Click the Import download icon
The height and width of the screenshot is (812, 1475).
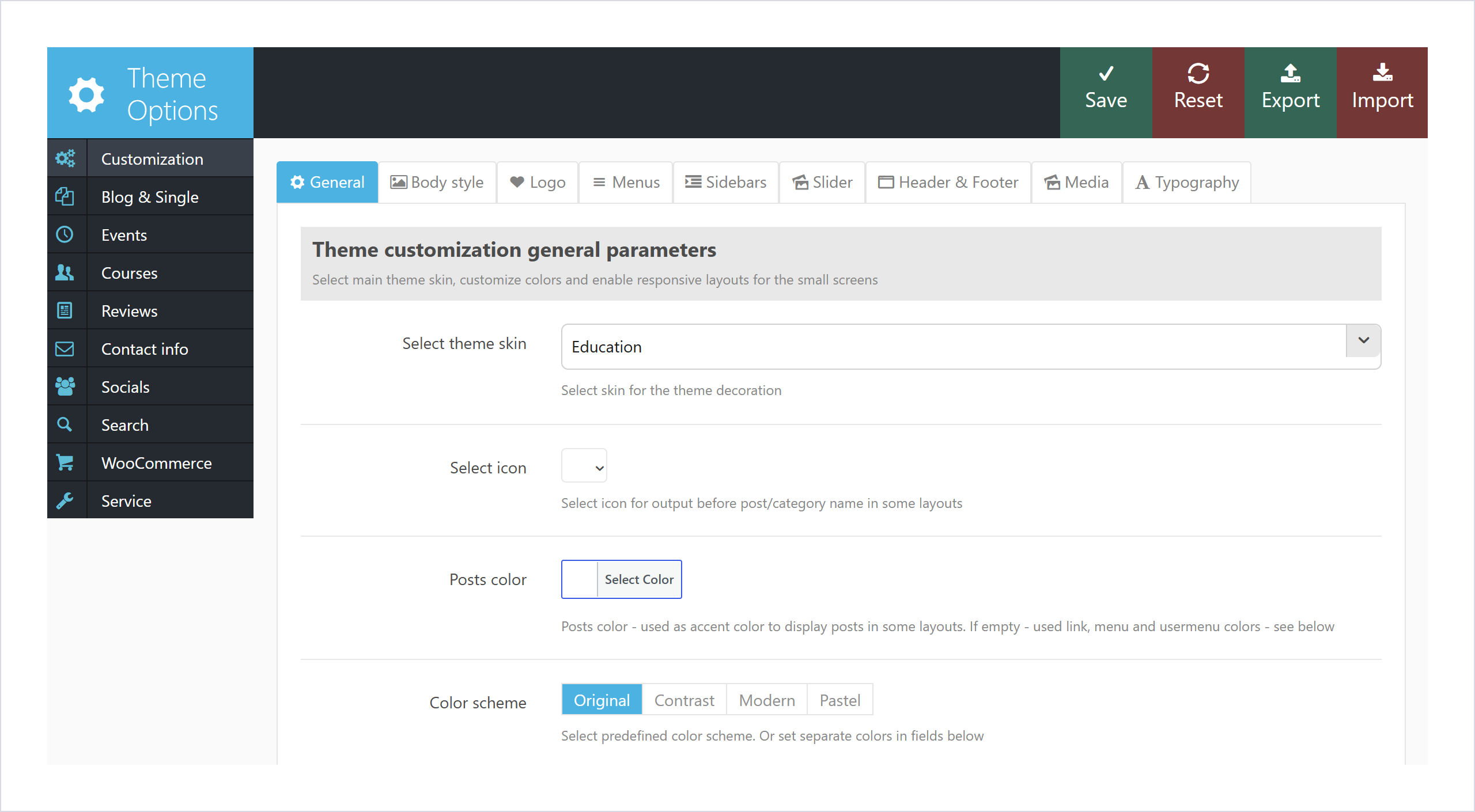[x=1382, y=73]
